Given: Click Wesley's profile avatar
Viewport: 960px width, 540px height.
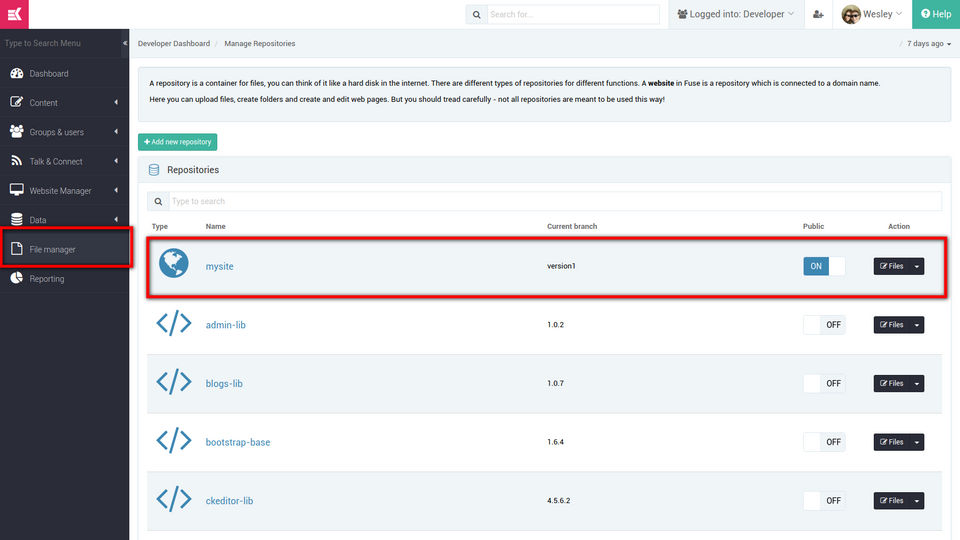Looking at the screenshot, I should [x=851, y=14].
